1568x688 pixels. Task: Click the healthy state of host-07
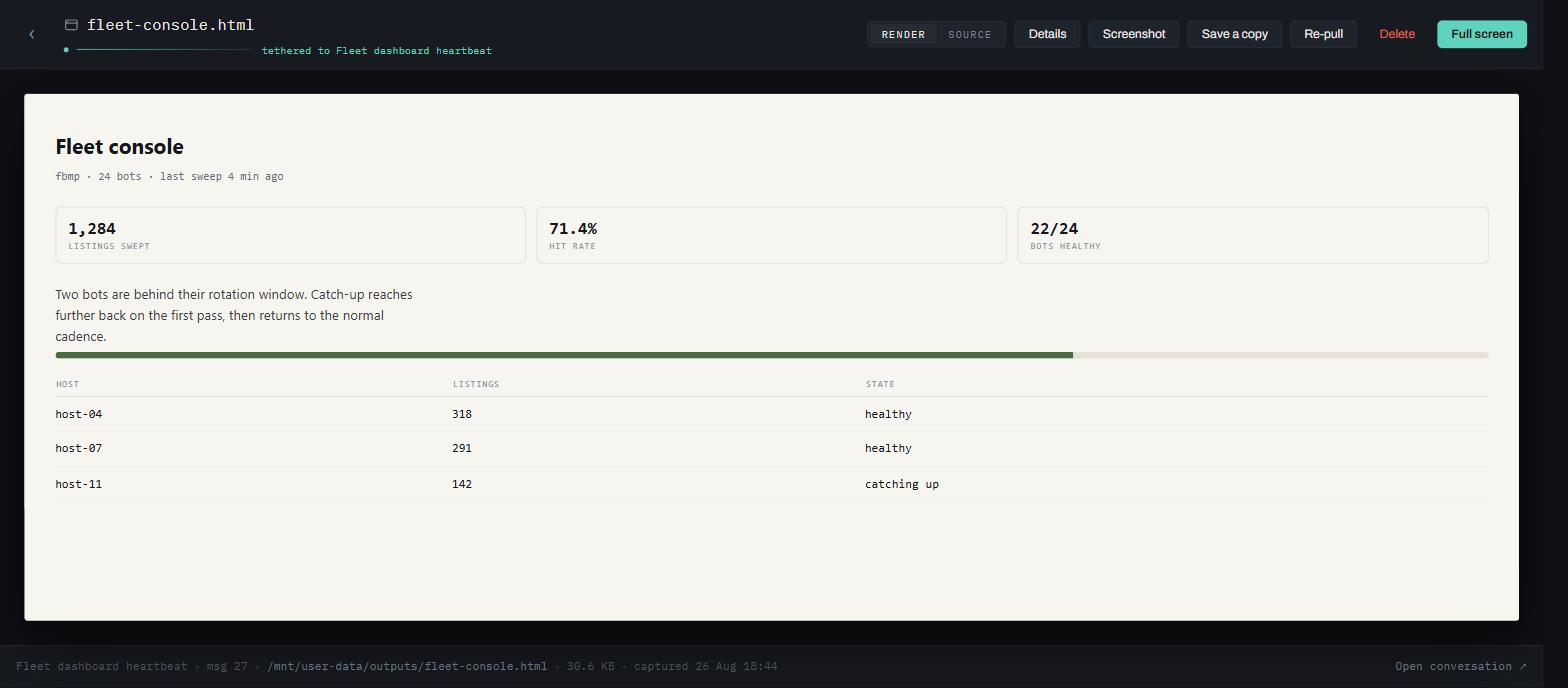[x=888, y=448]
